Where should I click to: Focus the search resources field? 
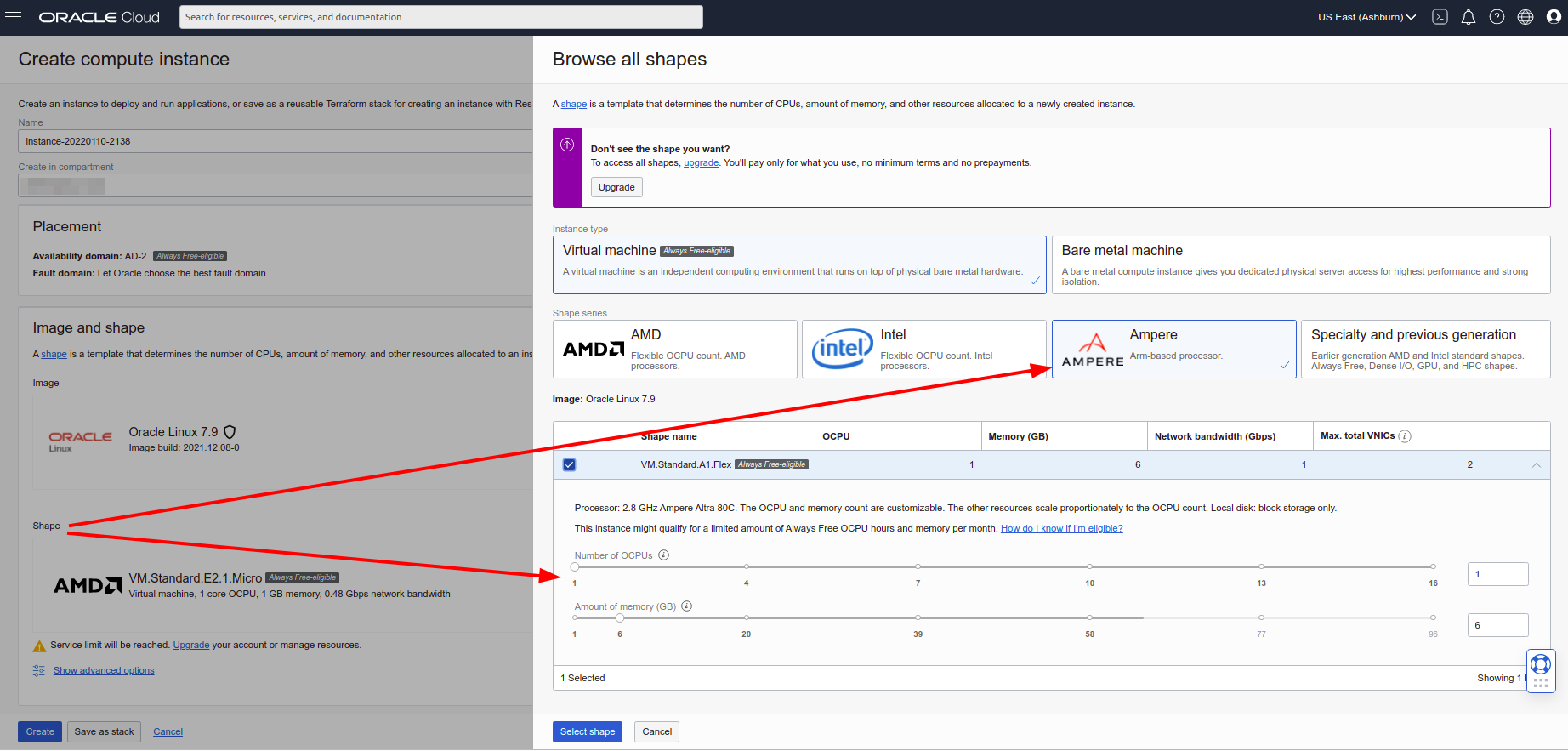click(x=440, y=17)
